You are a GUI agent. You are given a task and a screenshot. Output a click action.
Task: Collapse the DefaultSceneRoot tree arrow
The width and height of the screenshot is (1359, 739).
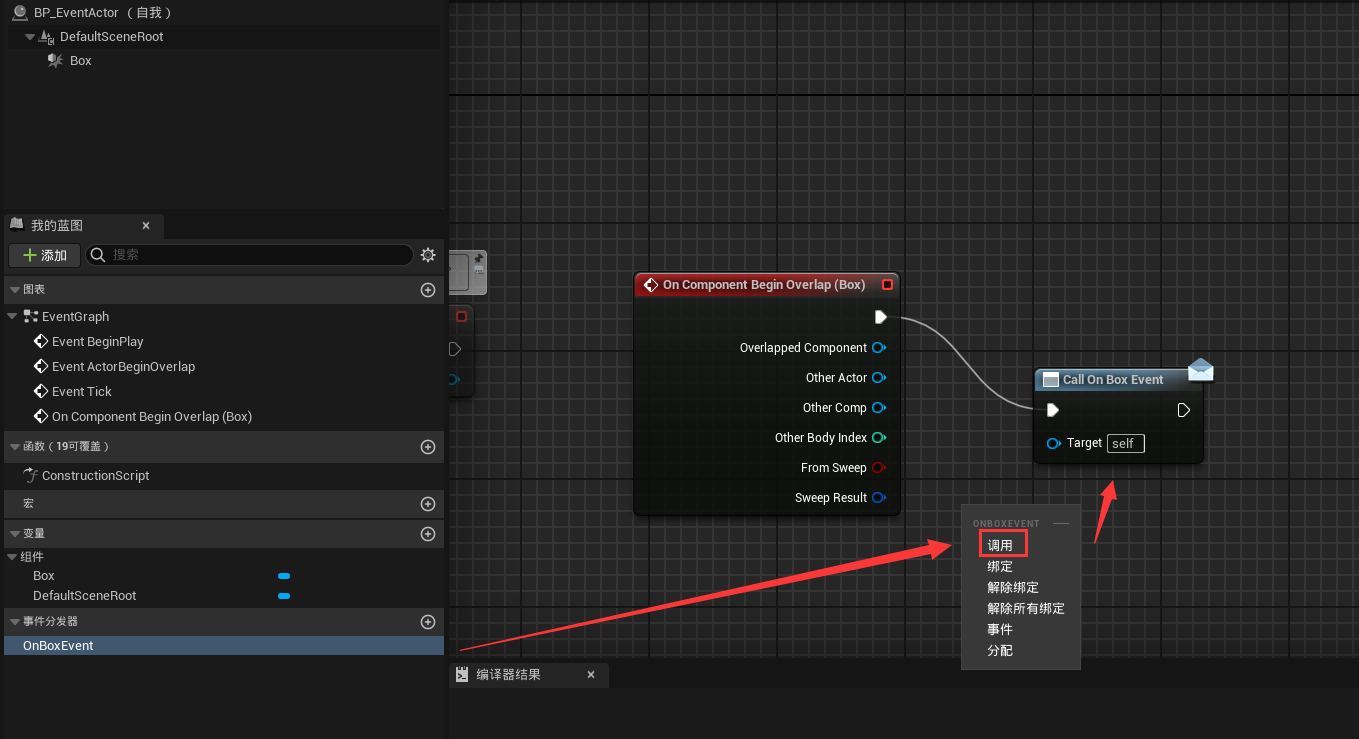point(30,36)
